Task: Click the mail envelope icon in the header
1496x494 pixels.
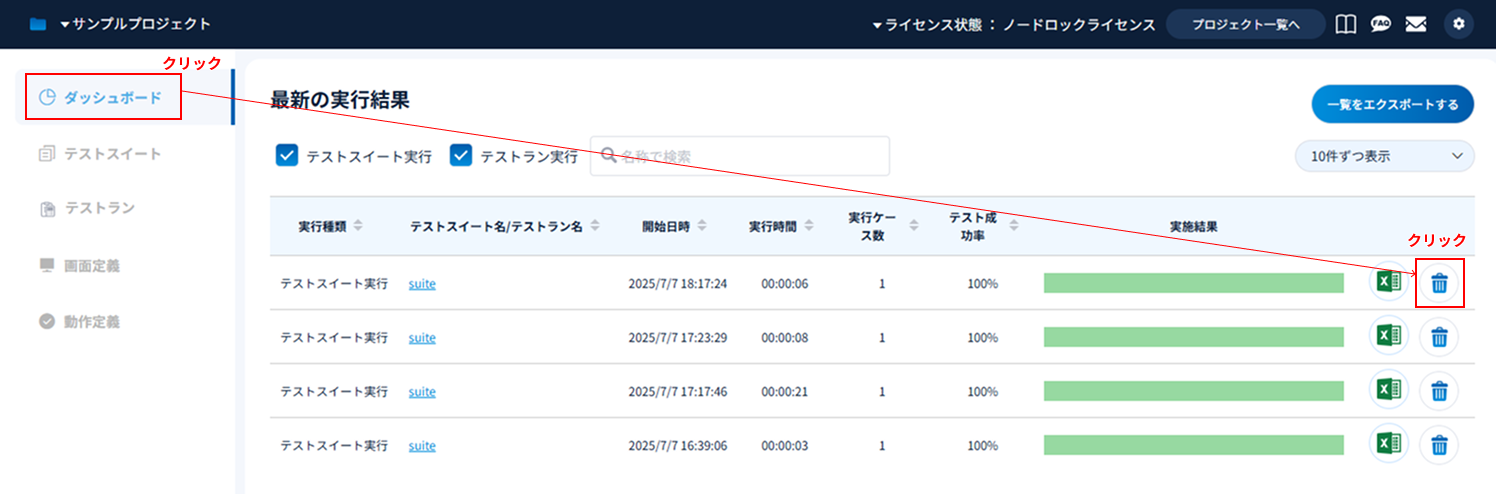Action: point(1415,24)
